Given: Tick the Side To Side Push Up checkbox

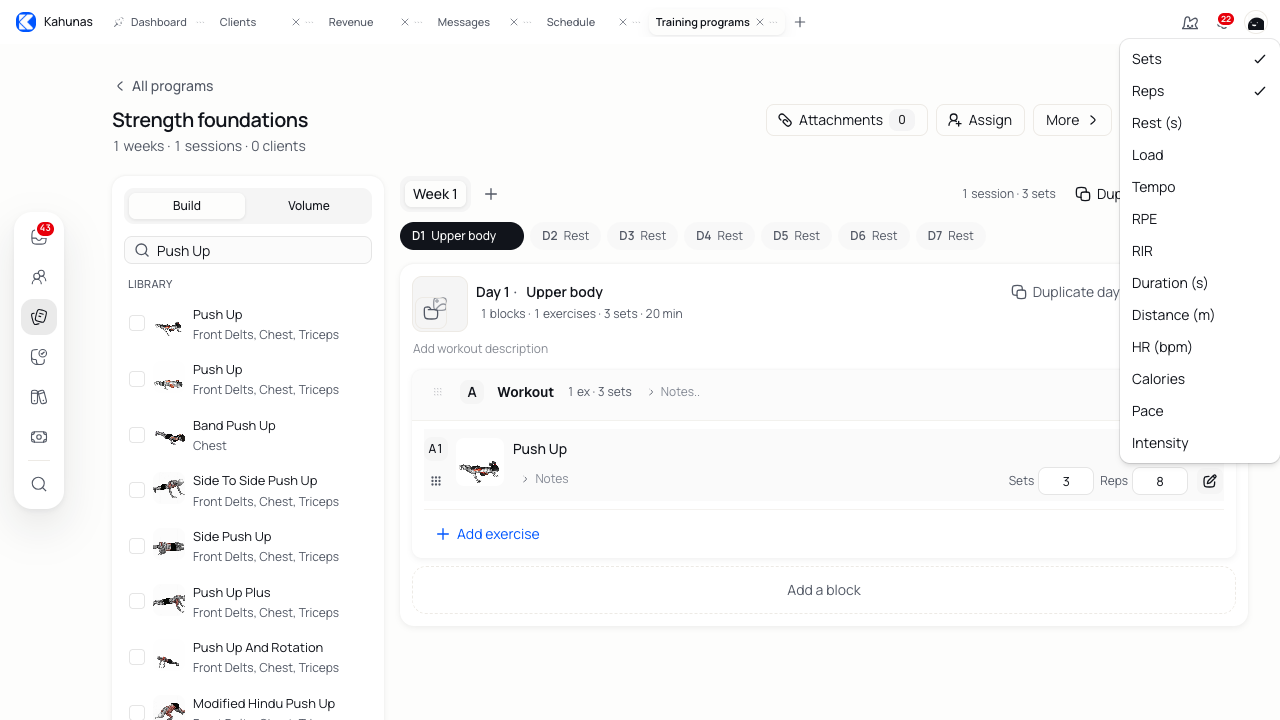Looking at the screenshot, I should pyautogui.click(x=137, y=490).
